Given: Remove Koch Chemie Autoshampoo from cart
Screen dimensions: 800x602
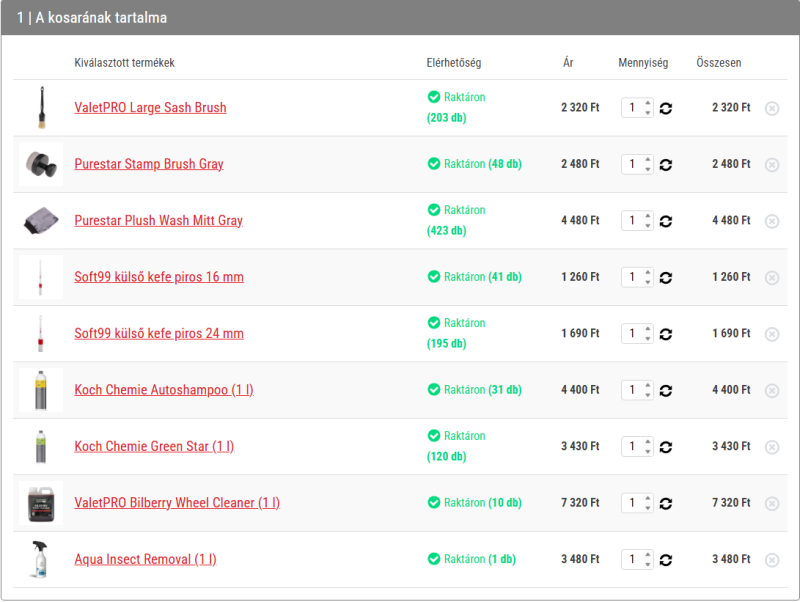Looking at the screenshot, I should coord(772,391).
